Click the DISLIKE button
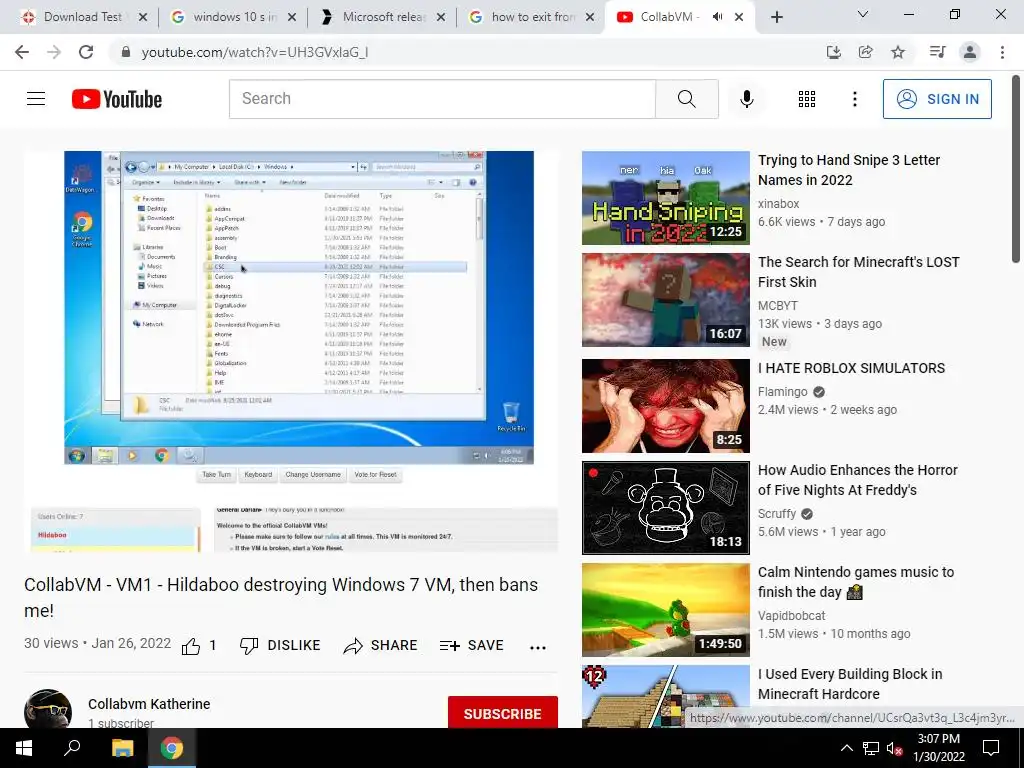 (x=280, y=645)
